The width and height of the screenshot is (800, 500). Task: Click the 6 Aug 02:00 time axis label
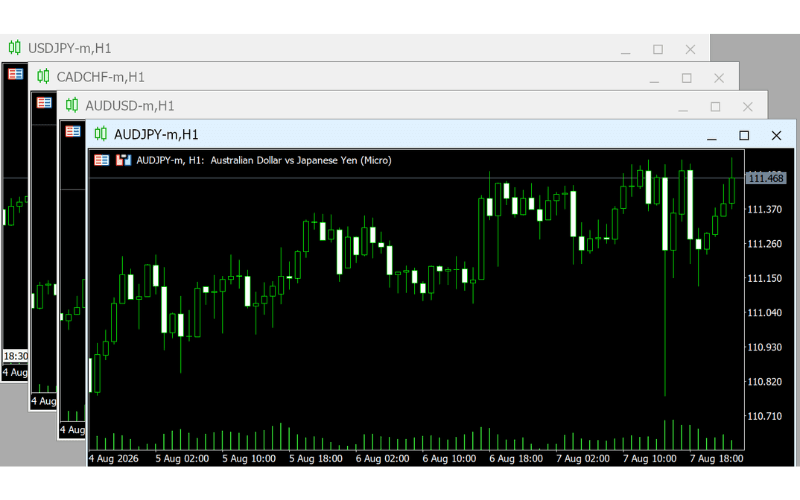383,459
